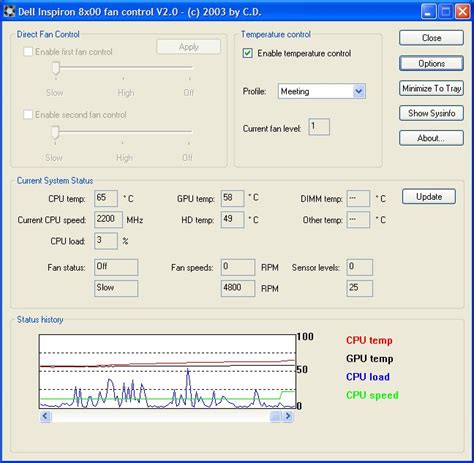Click the disabled Apply button

(x=189, y=47)
